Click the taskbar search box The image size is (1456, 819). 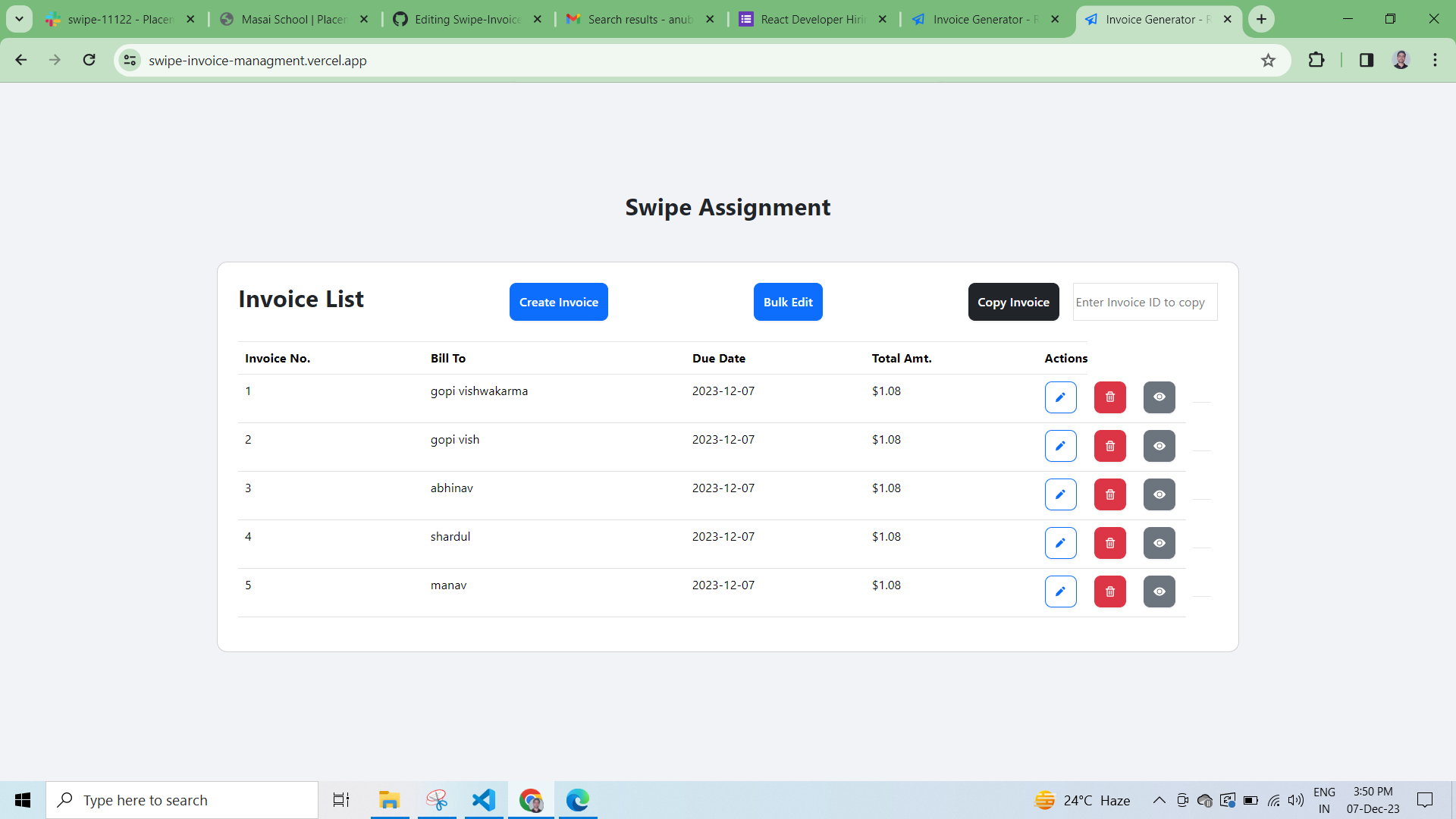[182, 800]
